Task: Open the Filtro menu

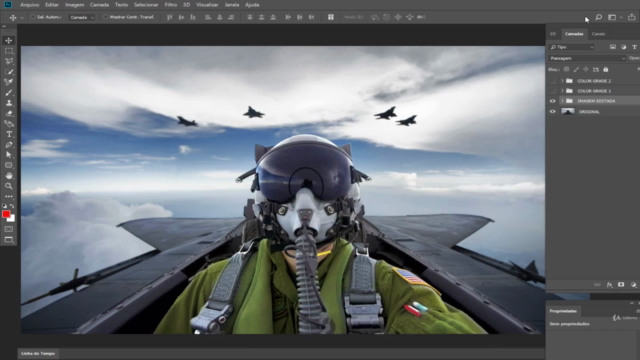Action: click(171, 5)
